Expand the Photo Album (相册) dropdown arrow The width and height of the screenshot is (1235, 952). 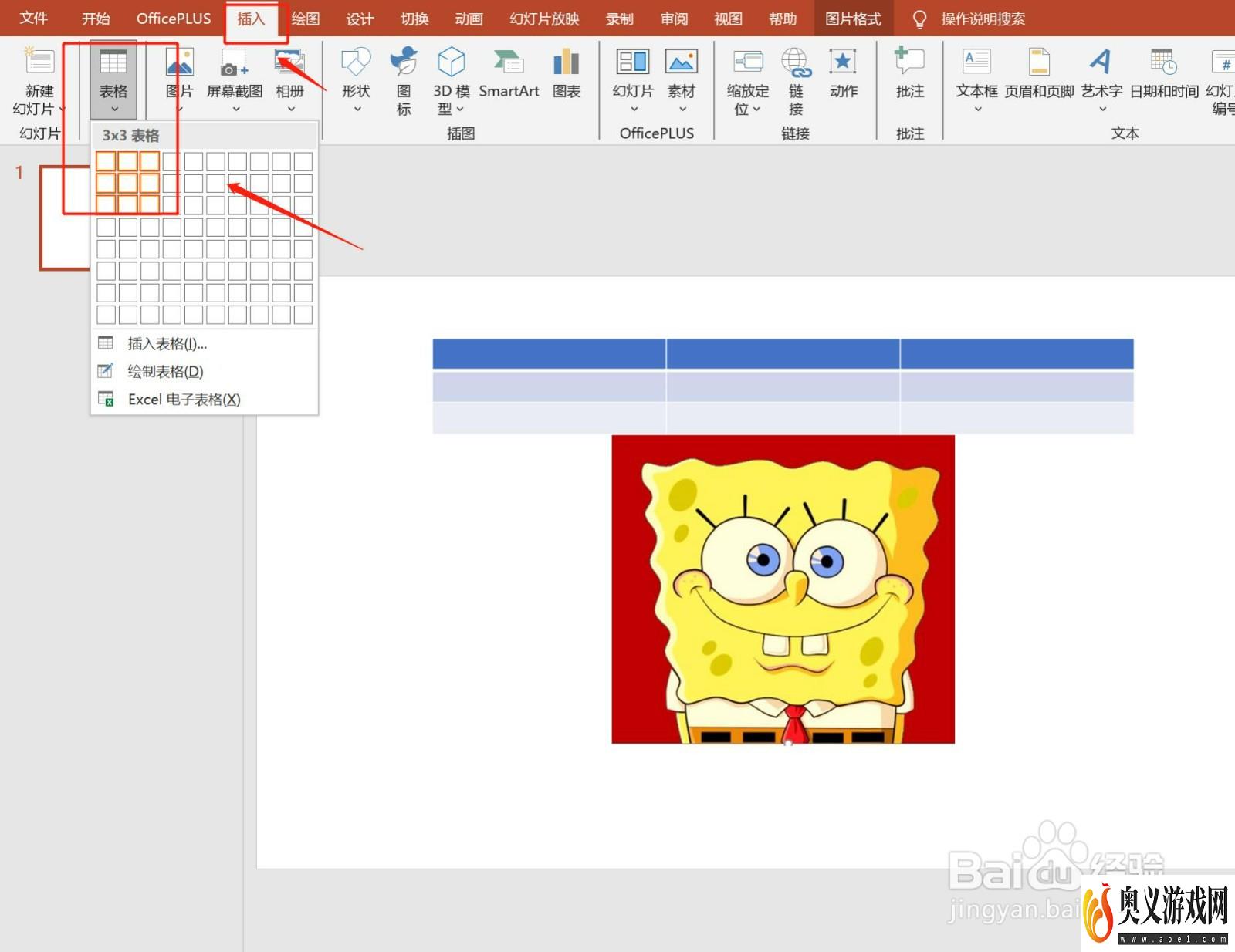tap(291, 110)
